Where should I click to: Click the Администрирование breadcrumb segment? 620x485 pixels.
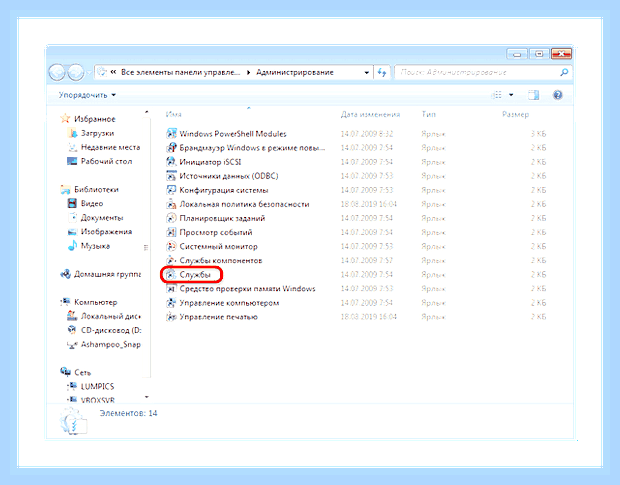pyautogui.click(x=295, y=72)
